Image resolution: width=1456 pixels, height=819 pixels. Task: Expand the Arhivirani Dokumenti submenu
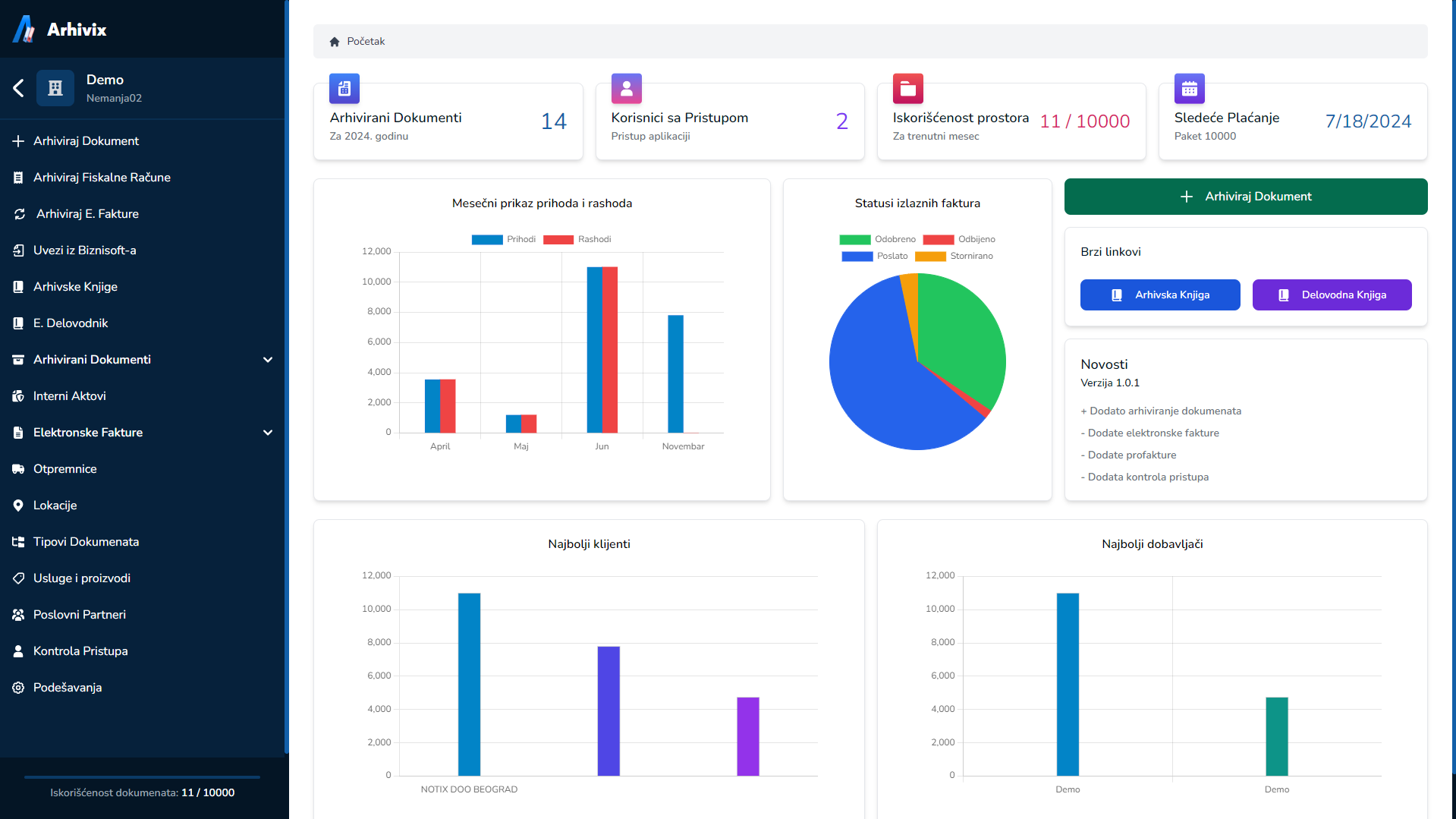click(267, 360)
